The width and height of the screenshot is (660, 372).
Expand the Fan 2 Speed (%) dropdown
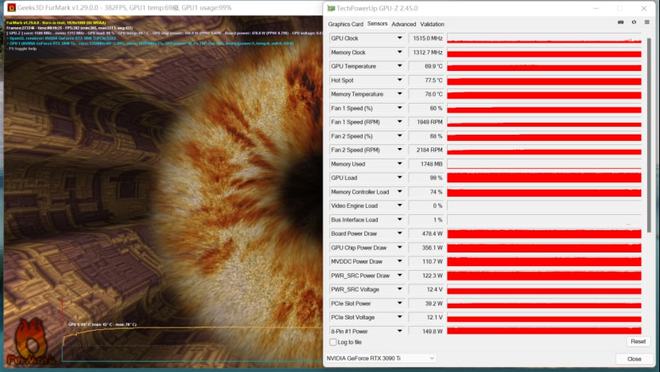click(x=399, y=136)
